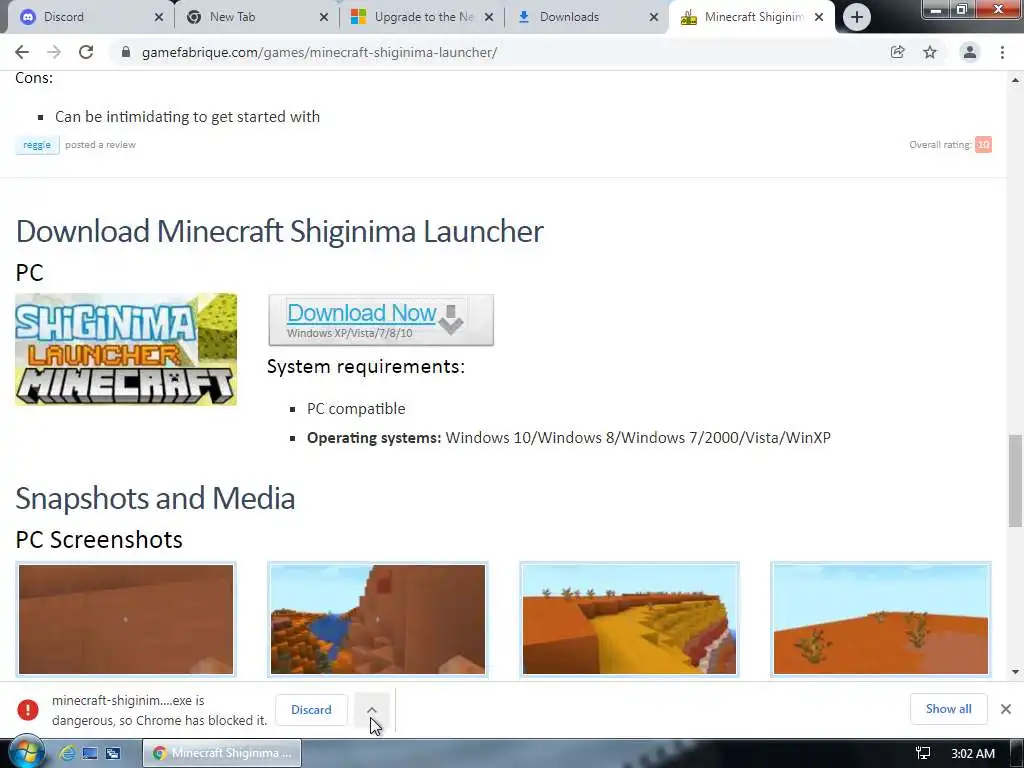Image resolution: width=1024 pixels, height=768 pixels.
Task: Open fourth screenshot with desert bushes
Action: (880, 619)
